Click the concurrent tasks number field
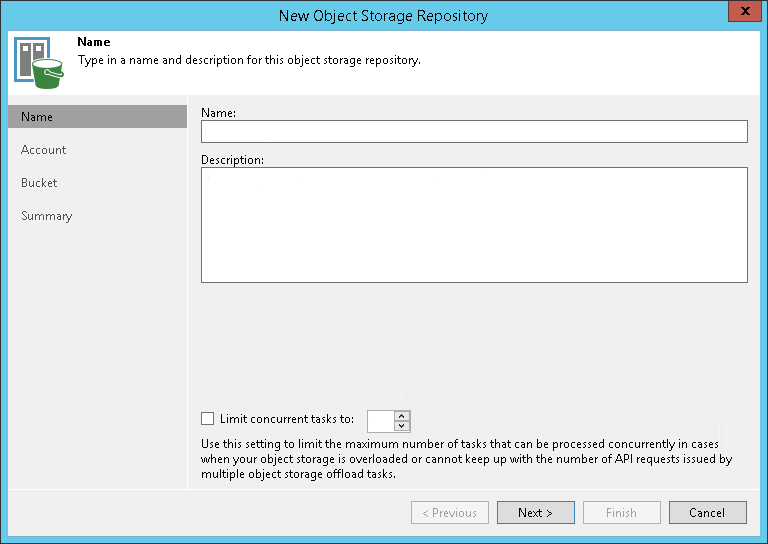Image resolution: width=768 pixels, height=544 pixels. tap(380, 420)
